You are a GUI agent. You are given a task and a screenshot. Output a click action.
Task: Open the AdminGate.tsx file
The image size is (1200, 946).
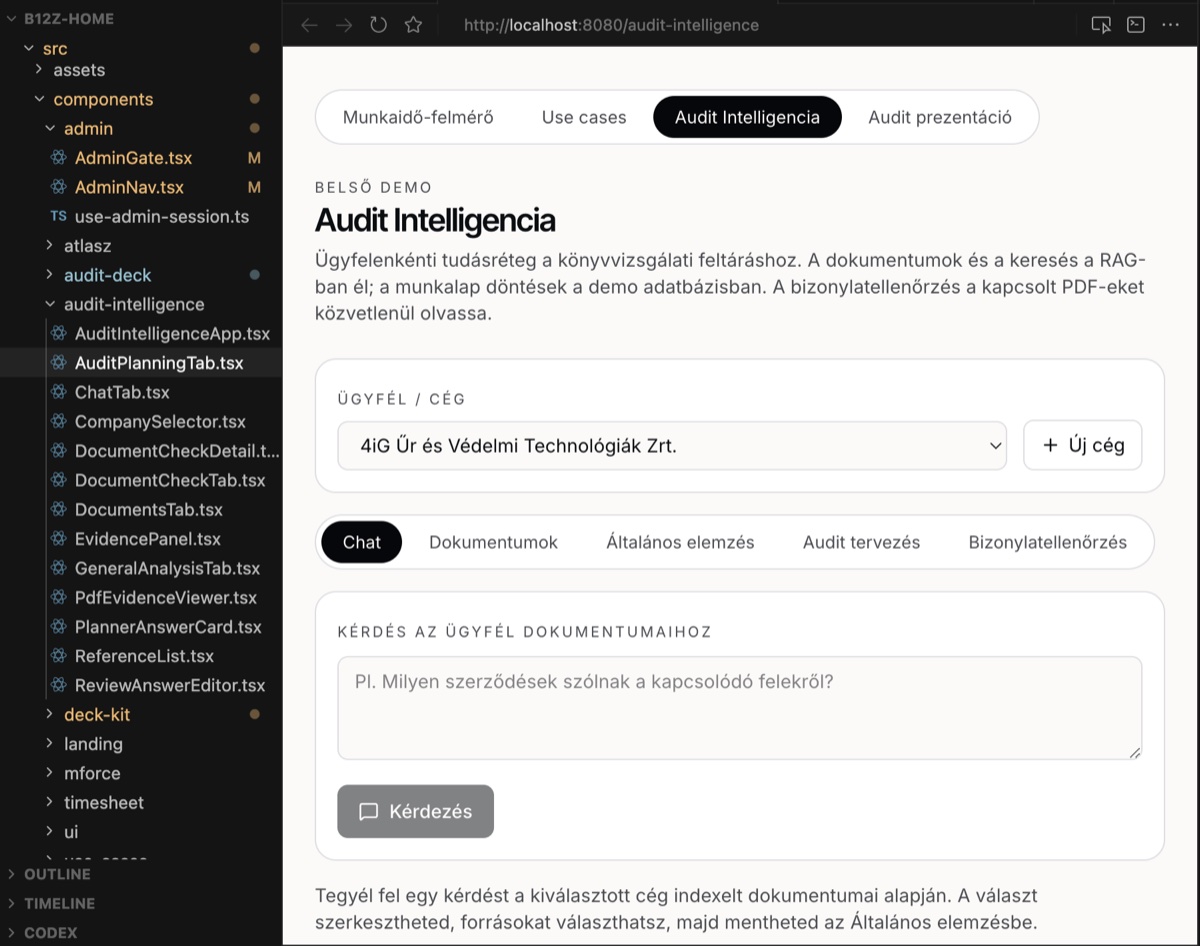click(x=133, y=158)
